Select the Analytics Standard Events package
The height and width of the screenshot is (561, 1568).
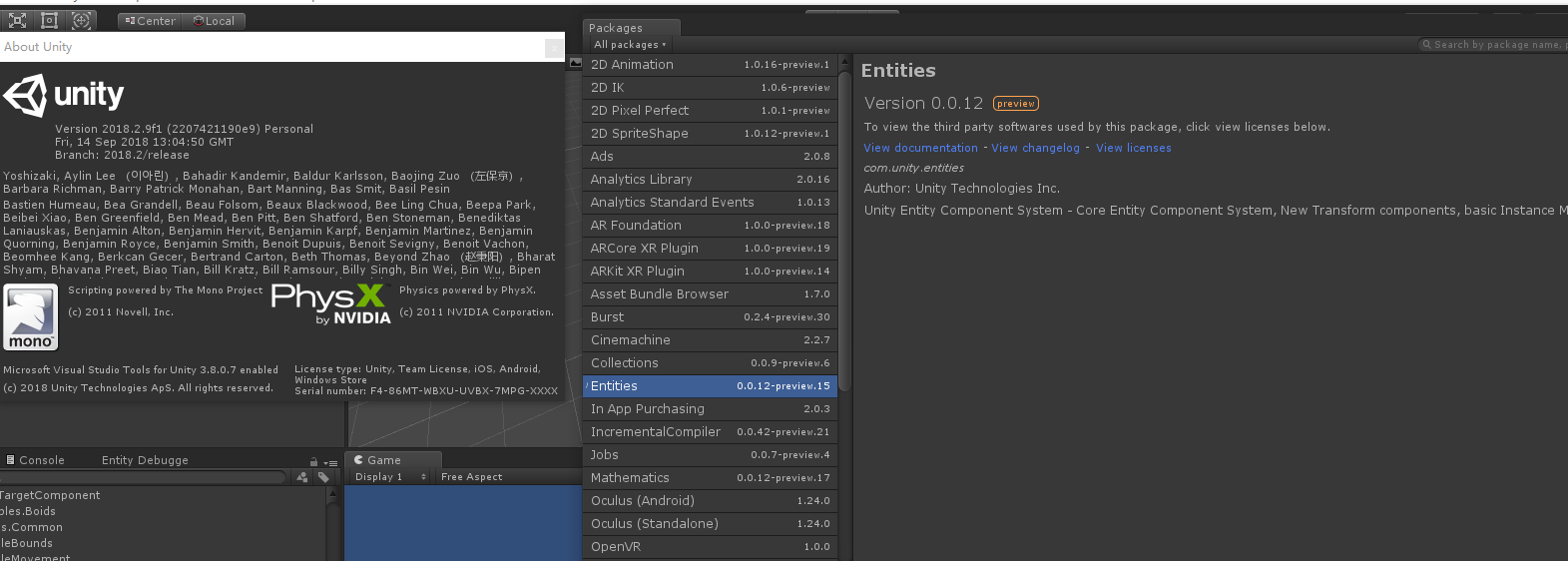pos(710,203)
